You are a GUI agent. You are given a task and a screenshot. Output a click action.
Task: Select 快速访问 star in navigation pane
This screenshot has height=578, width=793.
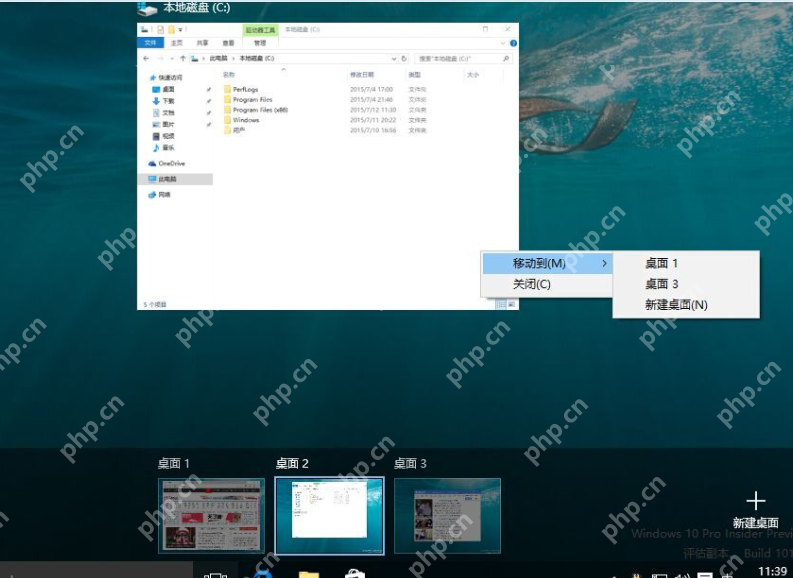point(153,78)
